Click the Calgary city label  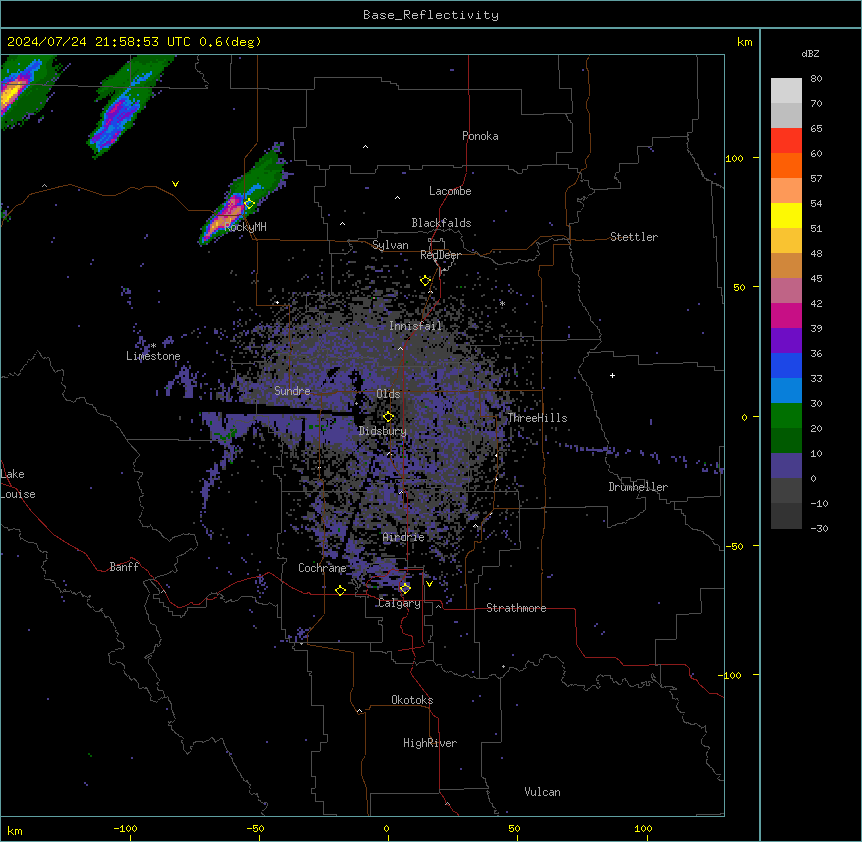coord(400,603)
